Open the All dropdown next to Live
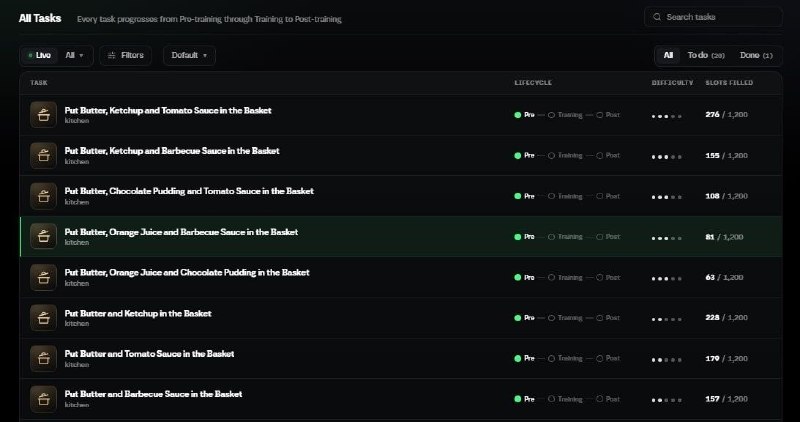This screenshot has height=422, width=800. point(74,55)
